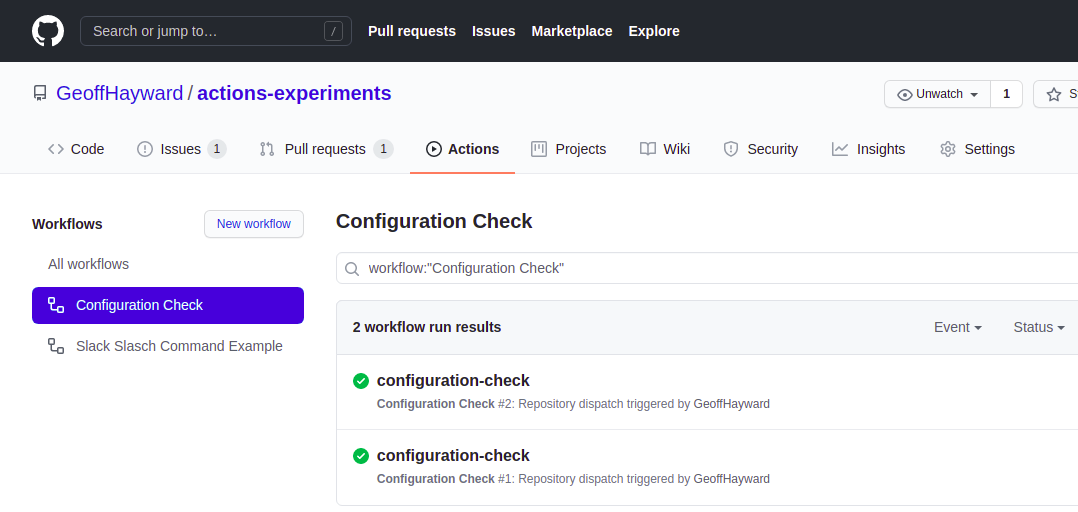Select Slack Slasch Command Example workflow
This screenshot has height=512, width=1078.
pos(168,346)
